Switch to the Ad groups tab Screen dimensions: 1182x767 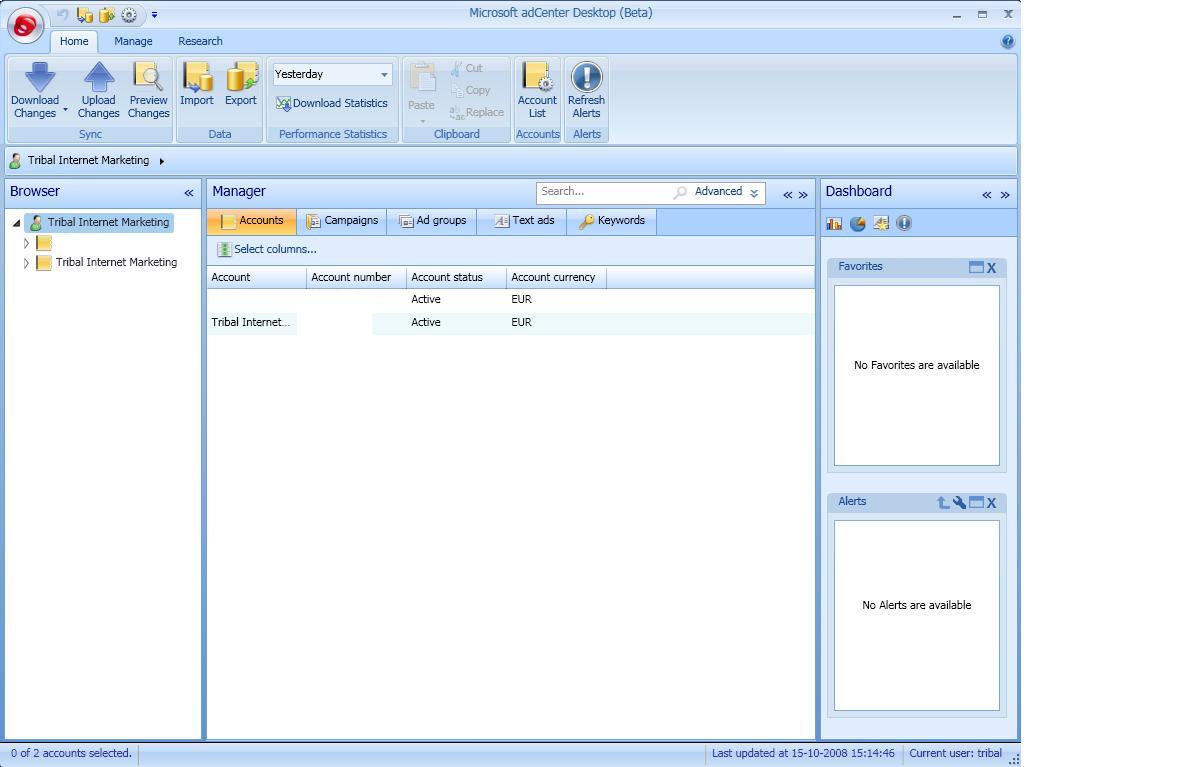click(x=432, y=221)
